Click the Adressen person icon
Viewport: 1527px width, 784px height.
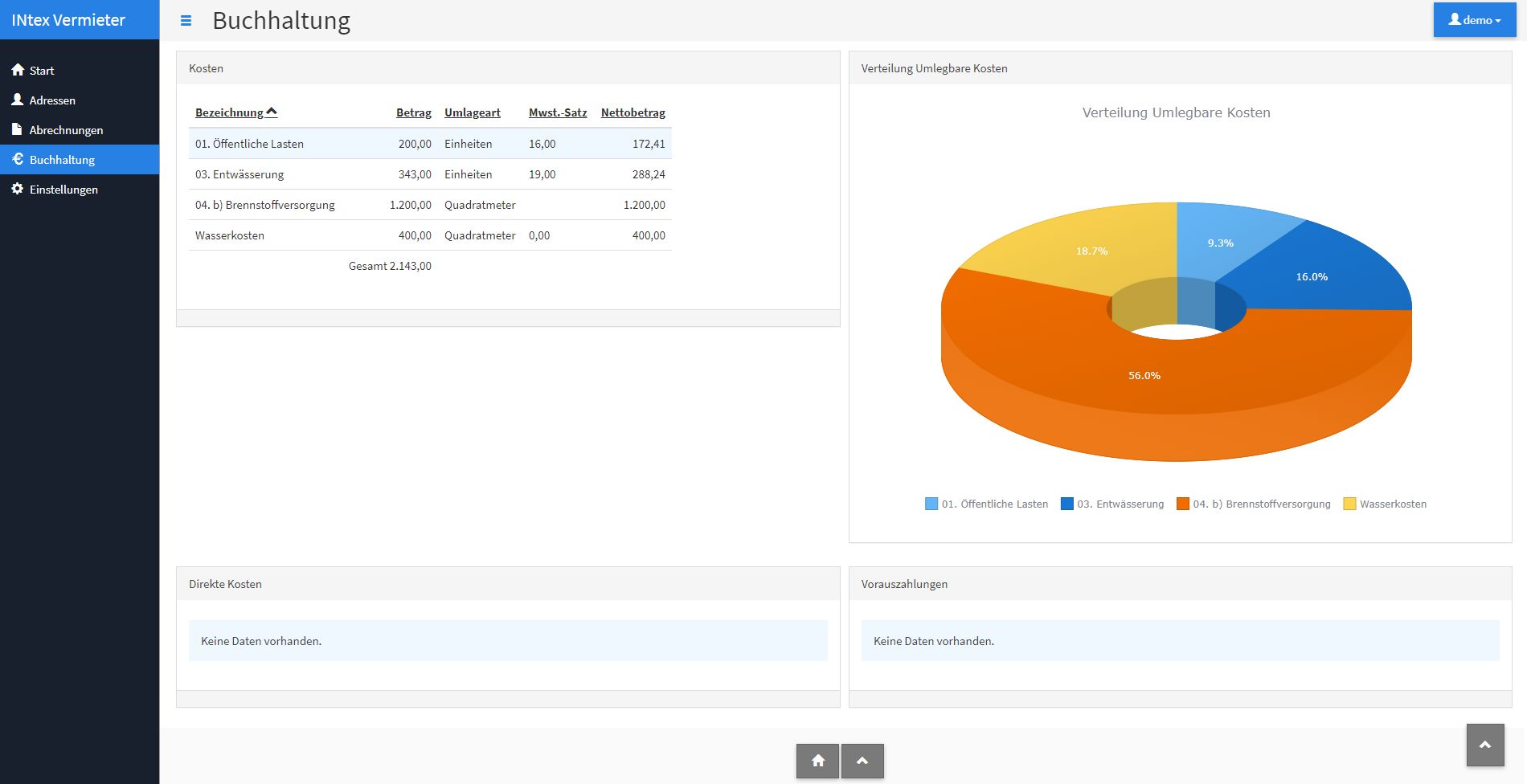click(18, 100)
